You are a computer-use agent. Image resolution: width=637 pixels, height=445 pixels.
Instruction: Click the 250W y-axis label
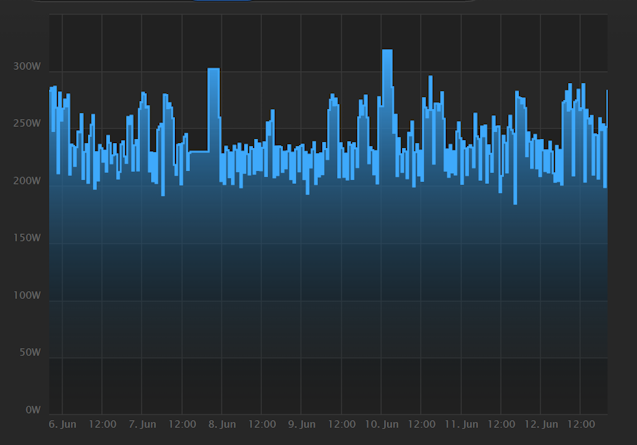pyautogui.click(x=27, y=124)
